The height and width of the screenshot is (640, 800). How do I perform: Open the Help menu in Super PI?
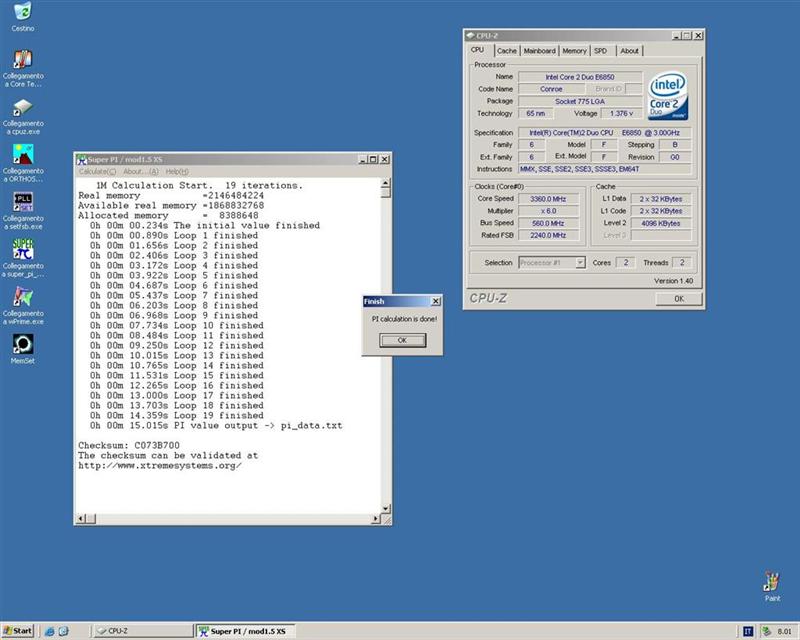tap(177, 171)
